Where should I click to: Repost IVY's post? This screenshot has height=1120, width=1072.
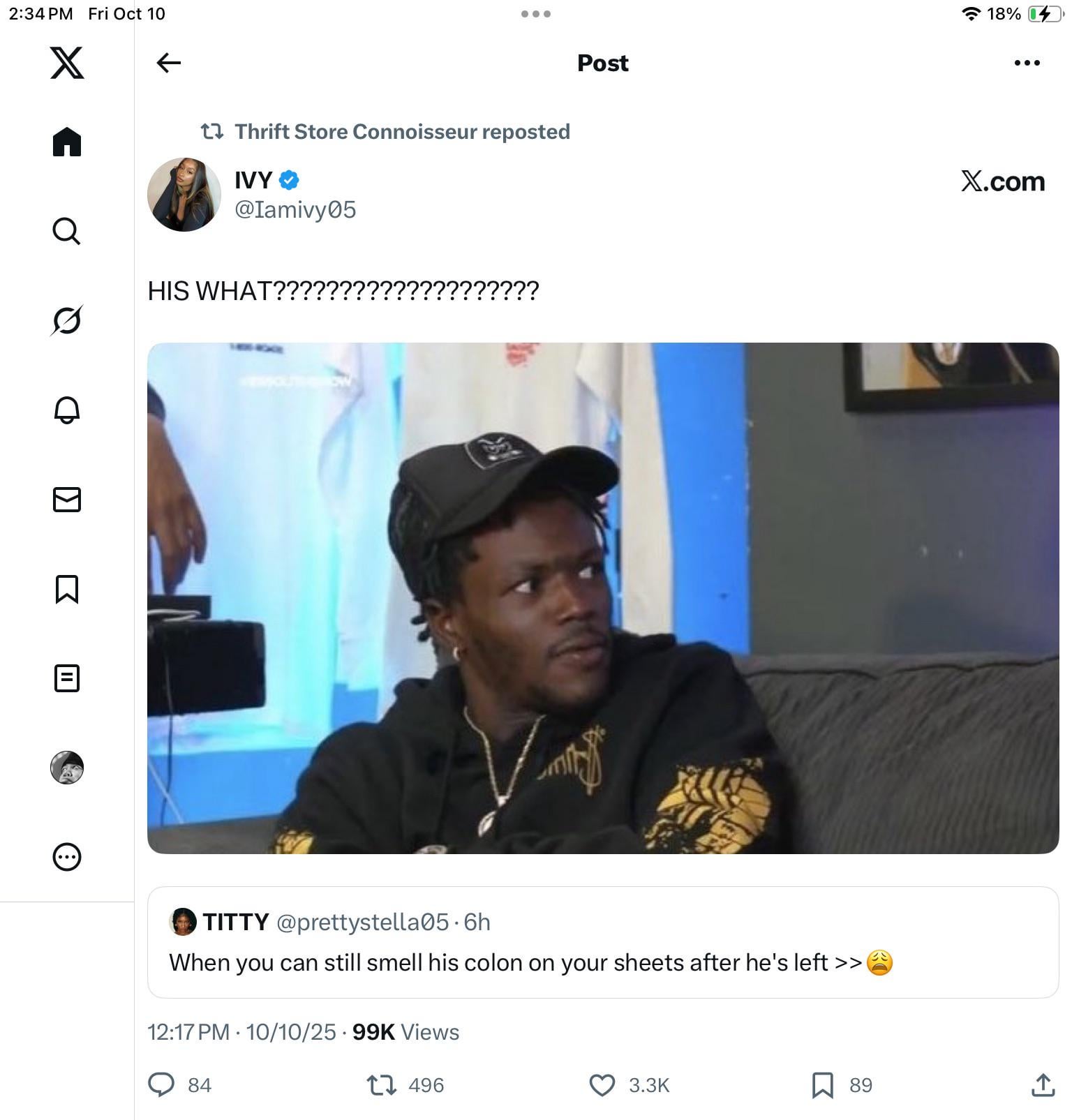coord(381,1085)
